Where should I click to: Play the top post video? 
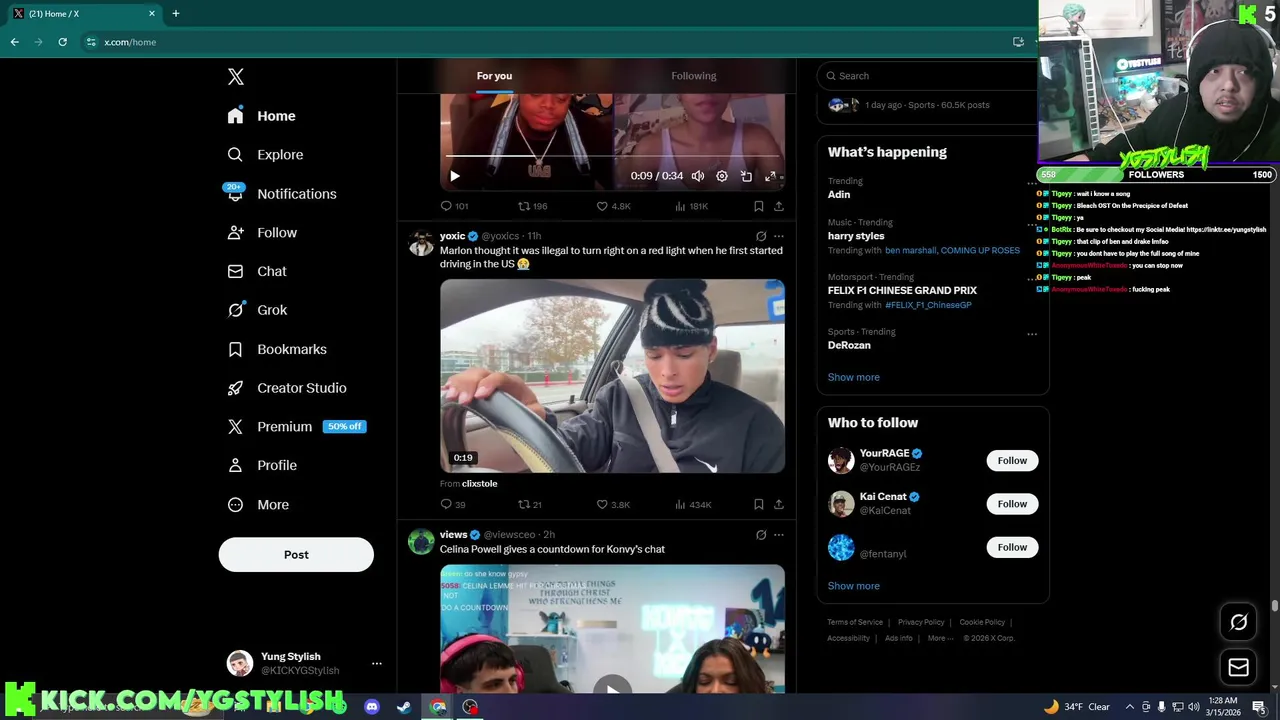[x=455, y=176]
